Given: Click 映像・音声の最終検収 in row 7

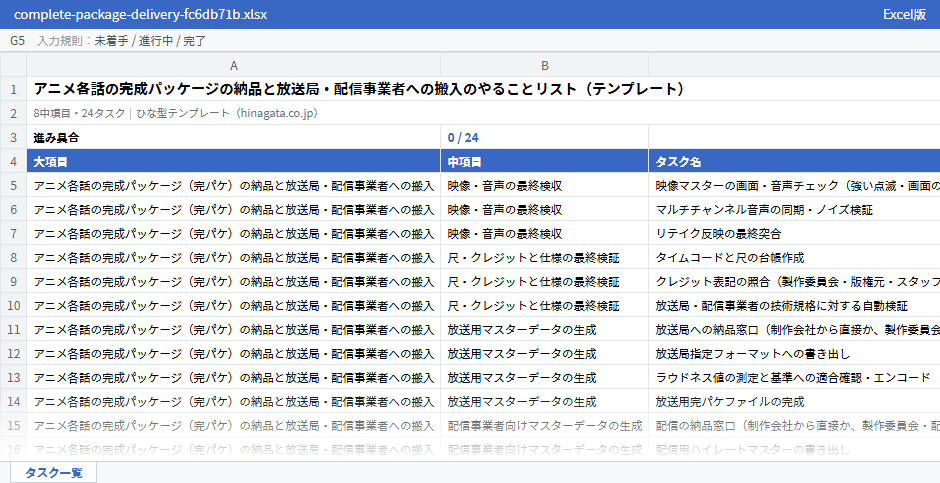Looking at the screenshot, I should click(544, 233).
